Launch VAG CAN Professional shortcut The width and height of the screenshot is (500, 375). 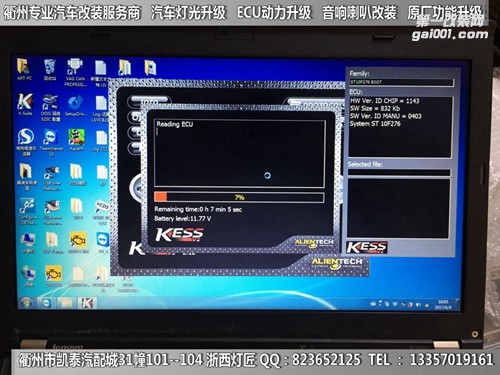pyautogui.click(x=75, y=72)
